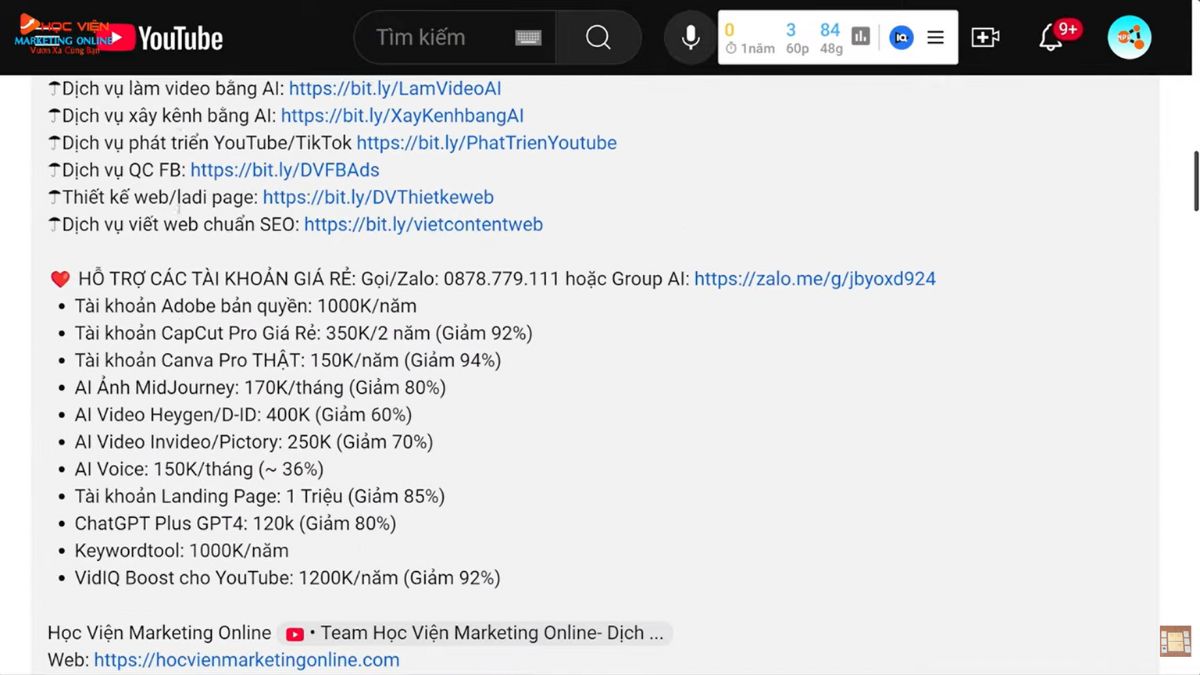Open the DVThietkeweb link
The width and height of the screenshot is (1200, 675).
coord(378,197)
